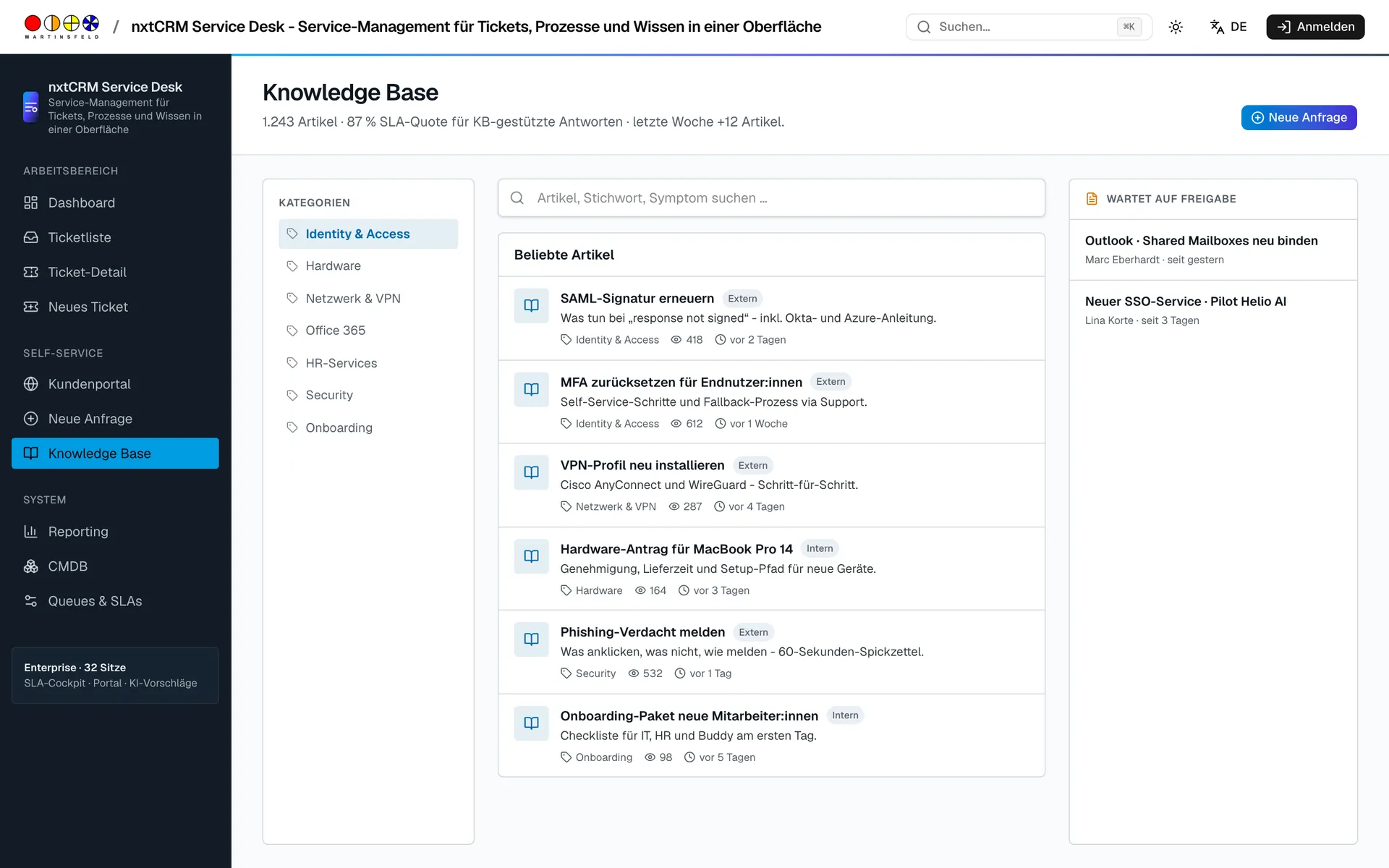
Task: Click the tag icon next to Hardware category
Action: (292, 266)
